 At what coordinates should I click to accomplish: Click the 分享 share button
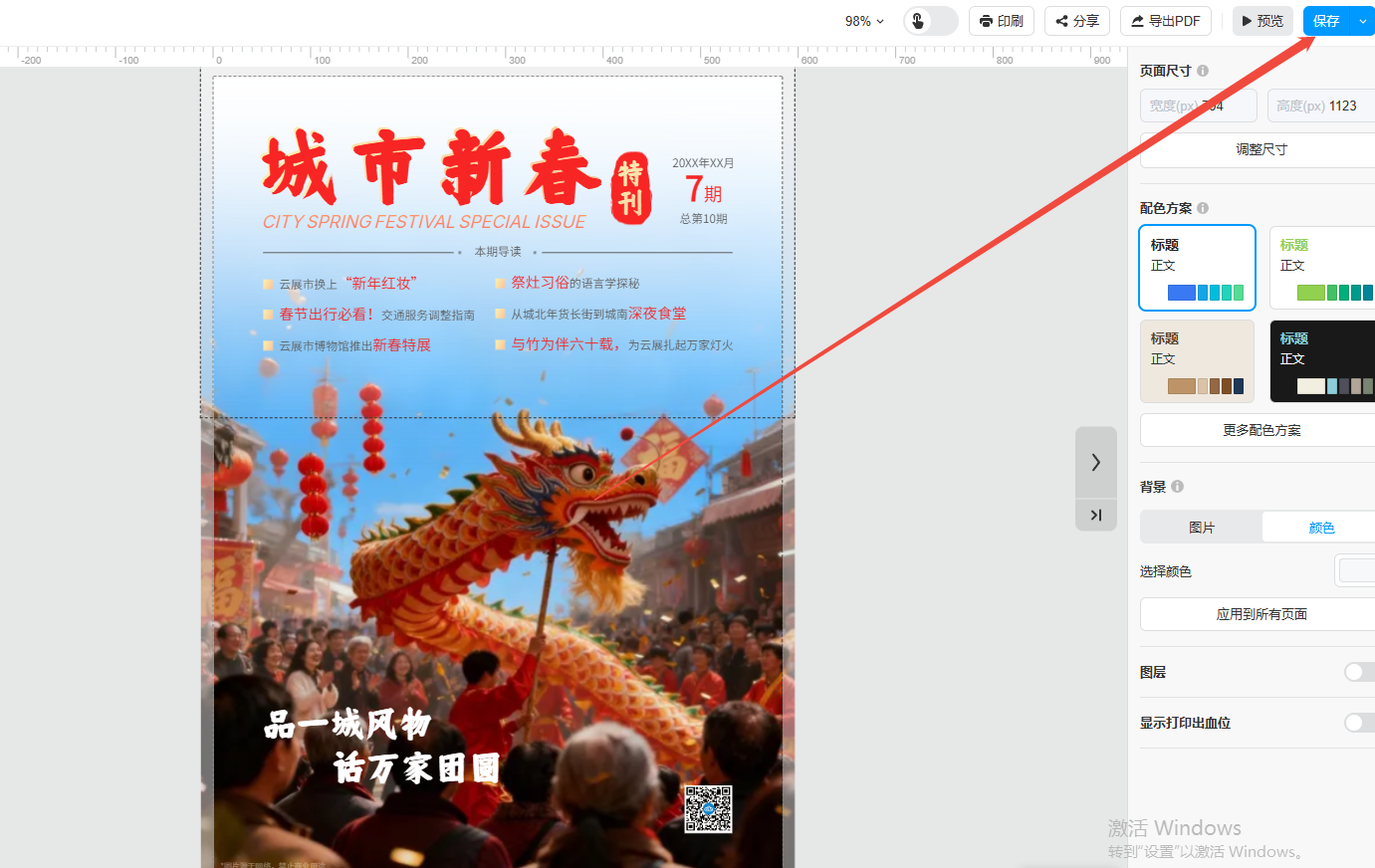(x=1076, y=21)
